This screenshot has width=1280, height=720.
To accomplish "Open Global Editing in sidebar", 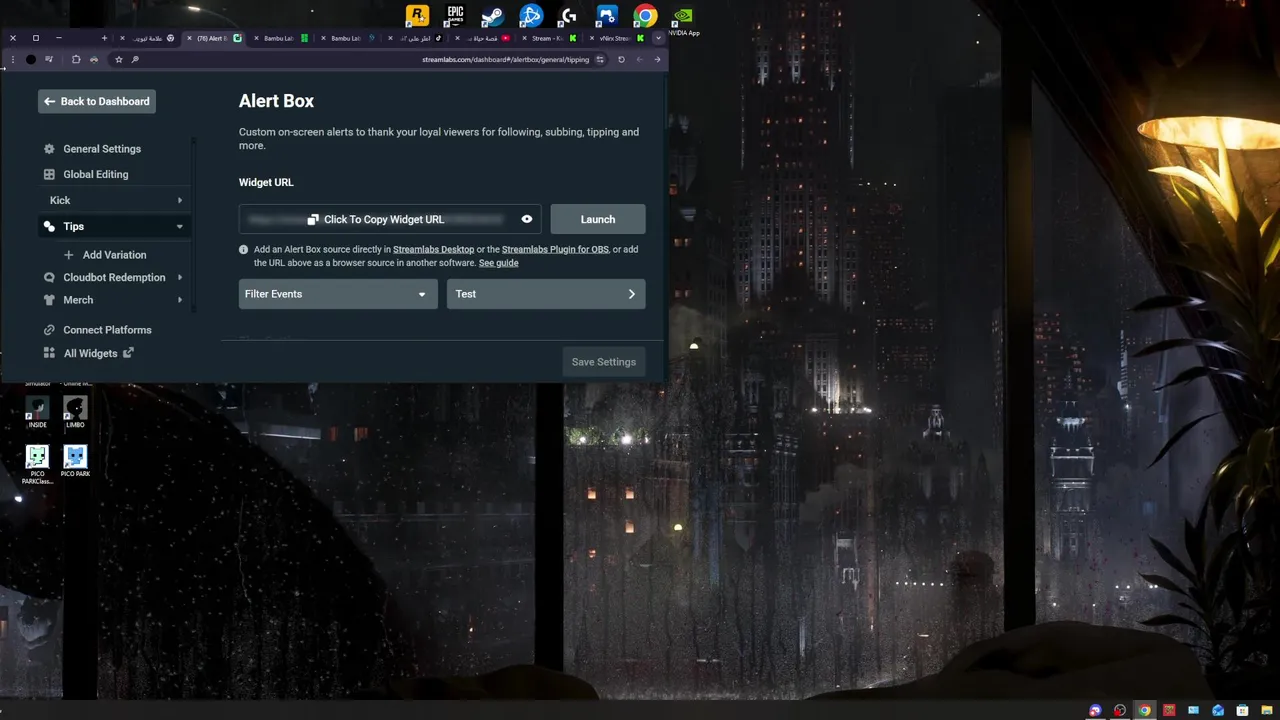I will click(86, 174).
